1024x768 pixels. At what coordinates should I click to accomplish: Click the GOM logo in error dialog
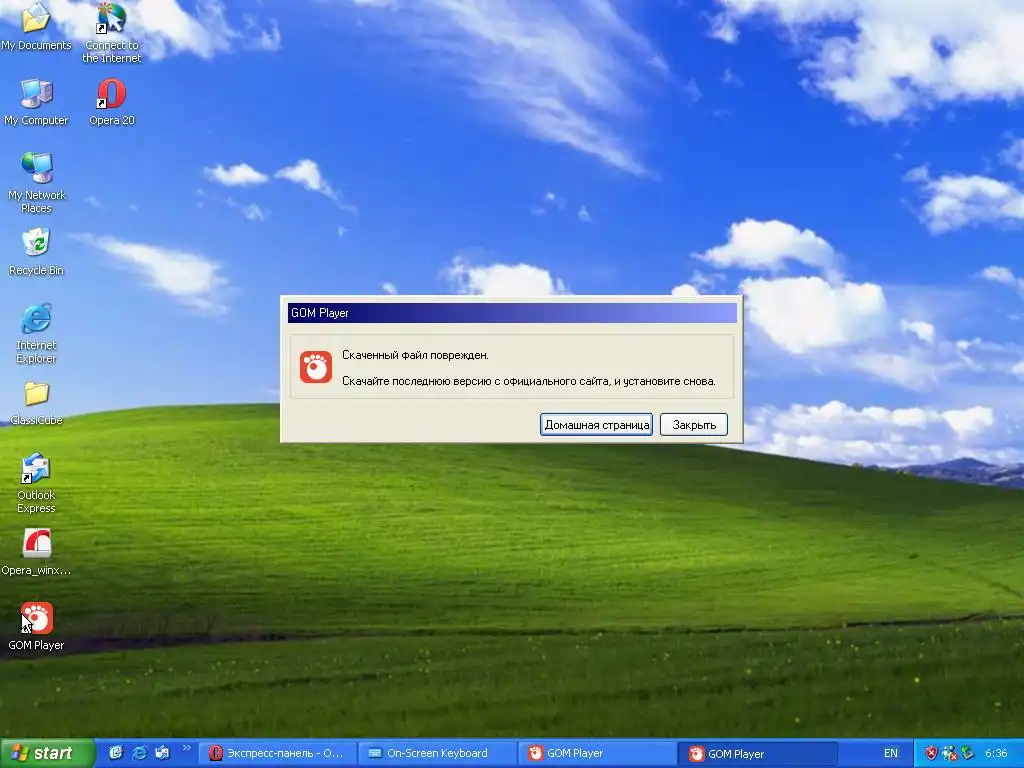(x=315, y=367)
